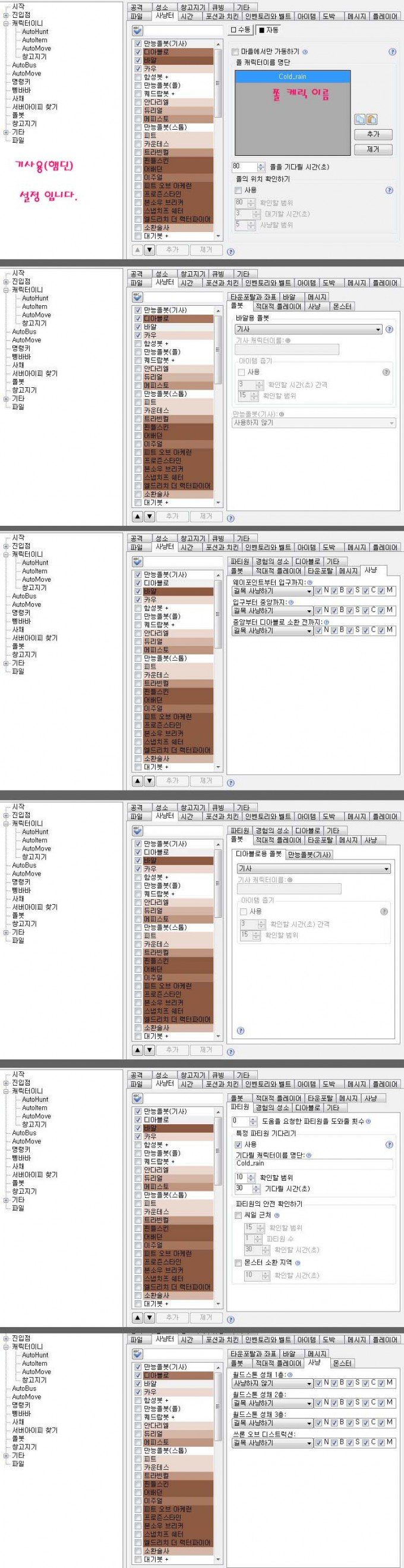Click the 추가 button beside the Cold_rain list
The height and width of the screenshot is (1568, 404).
373,134
